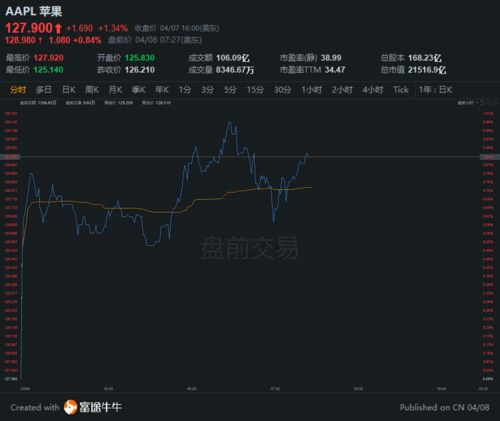This screenshot has width=500, height=421.
Task: Choose the 3分 interval tab
Action: click(207, 90)
